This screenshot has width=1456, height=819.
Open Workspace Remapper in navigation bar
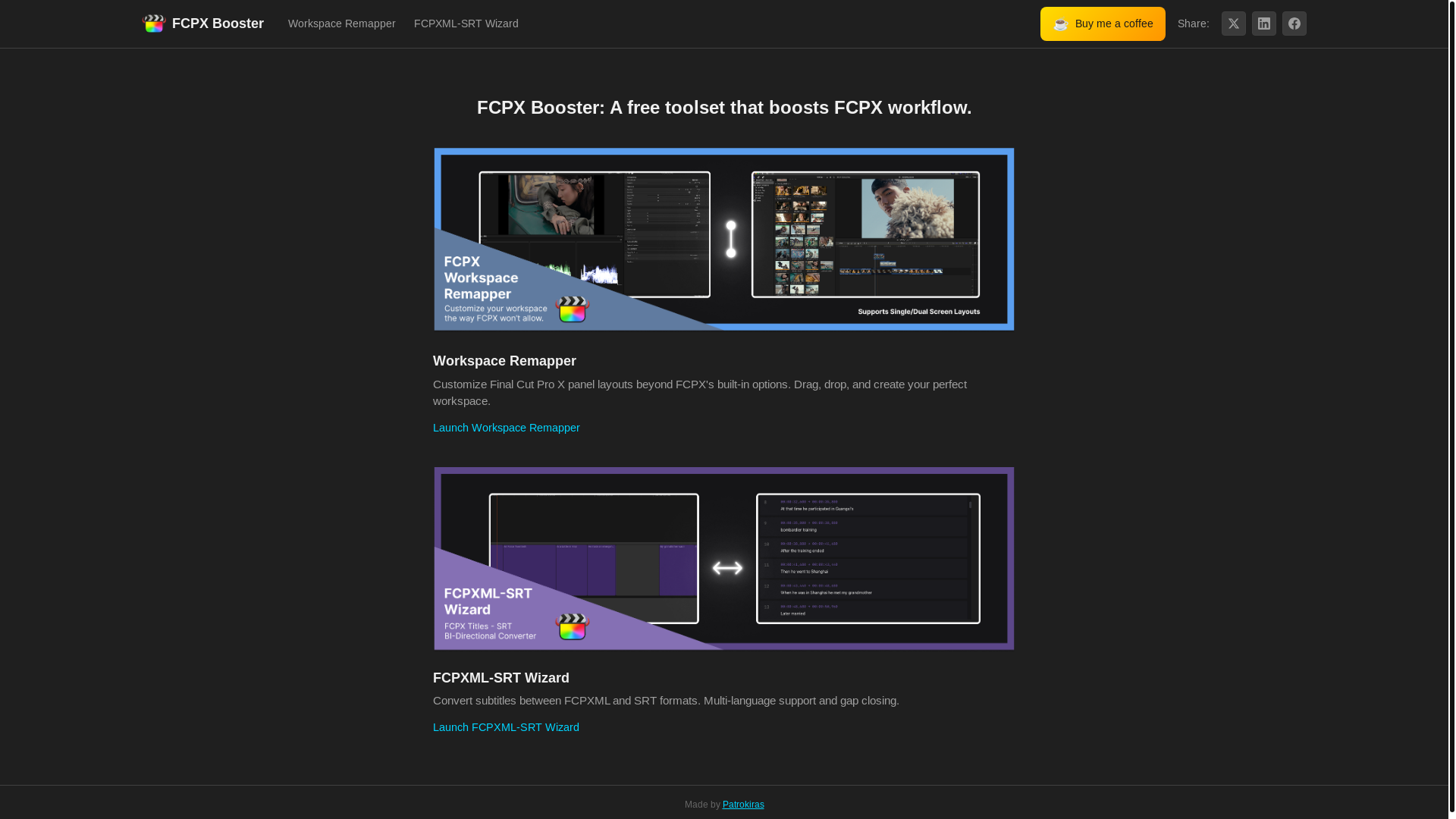click(342, 24)
